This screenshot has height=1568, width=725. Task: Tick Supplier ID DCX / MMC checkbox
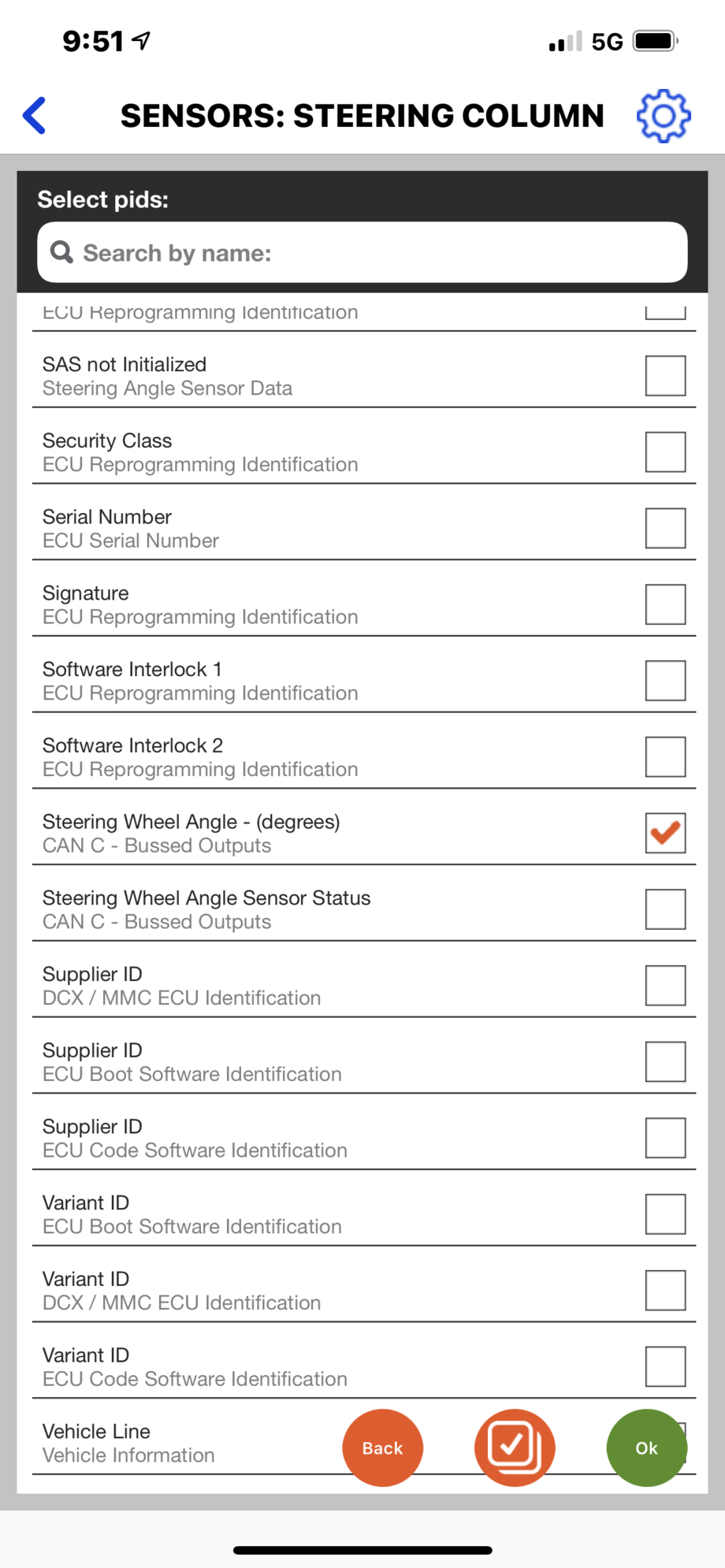click(x=665, y=985)
